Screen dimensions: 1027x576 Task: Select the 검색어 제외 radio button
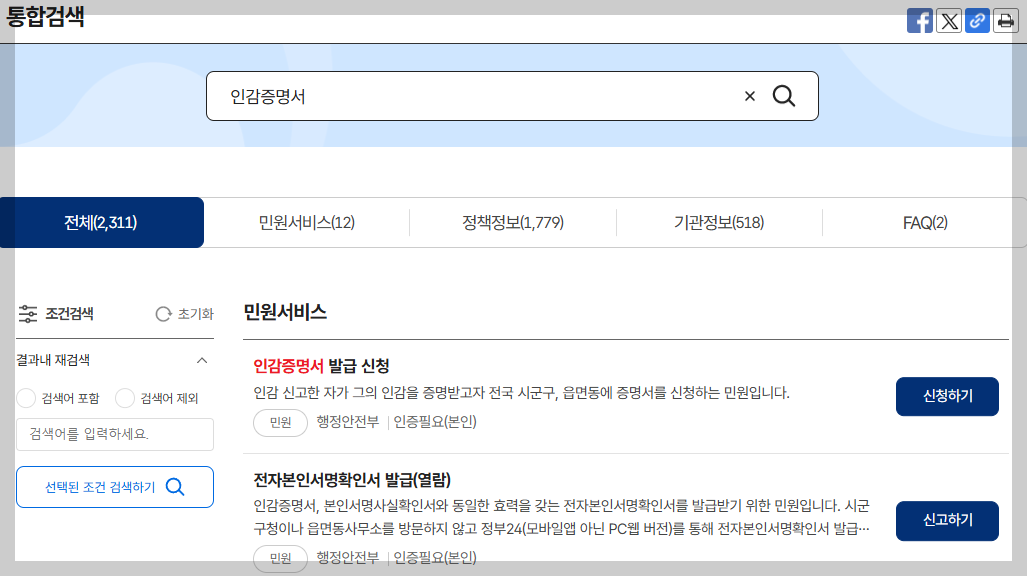[x=124, y=398]
